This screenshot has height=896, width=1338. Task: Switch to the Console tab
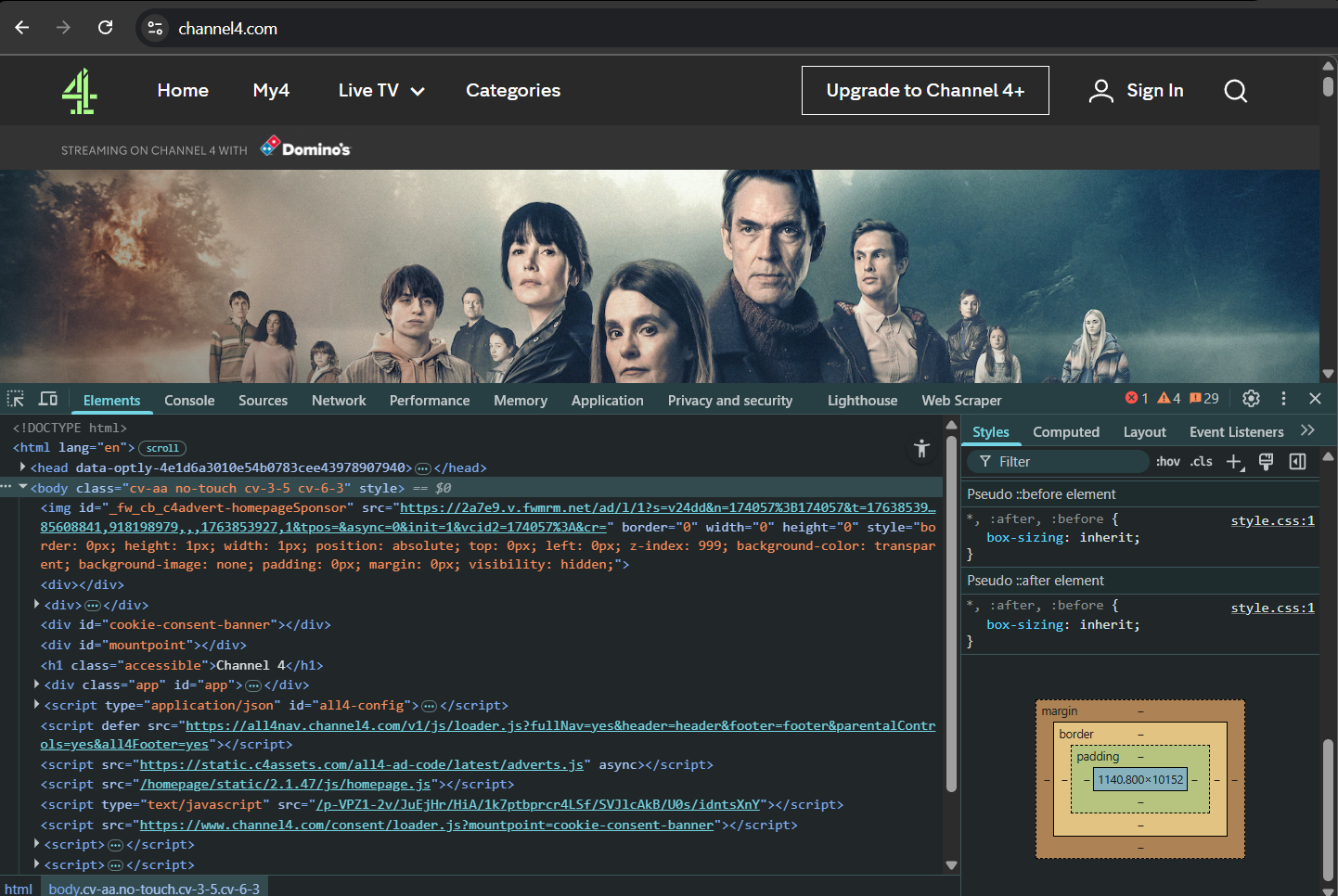click(x=189, y=400)
